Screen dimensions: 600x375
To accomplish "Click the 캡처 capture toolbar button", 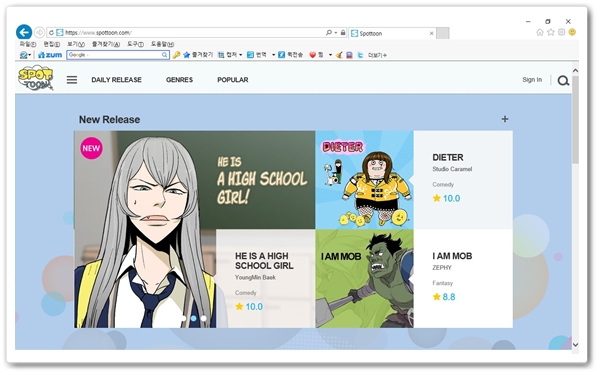I will pos(228,55).
